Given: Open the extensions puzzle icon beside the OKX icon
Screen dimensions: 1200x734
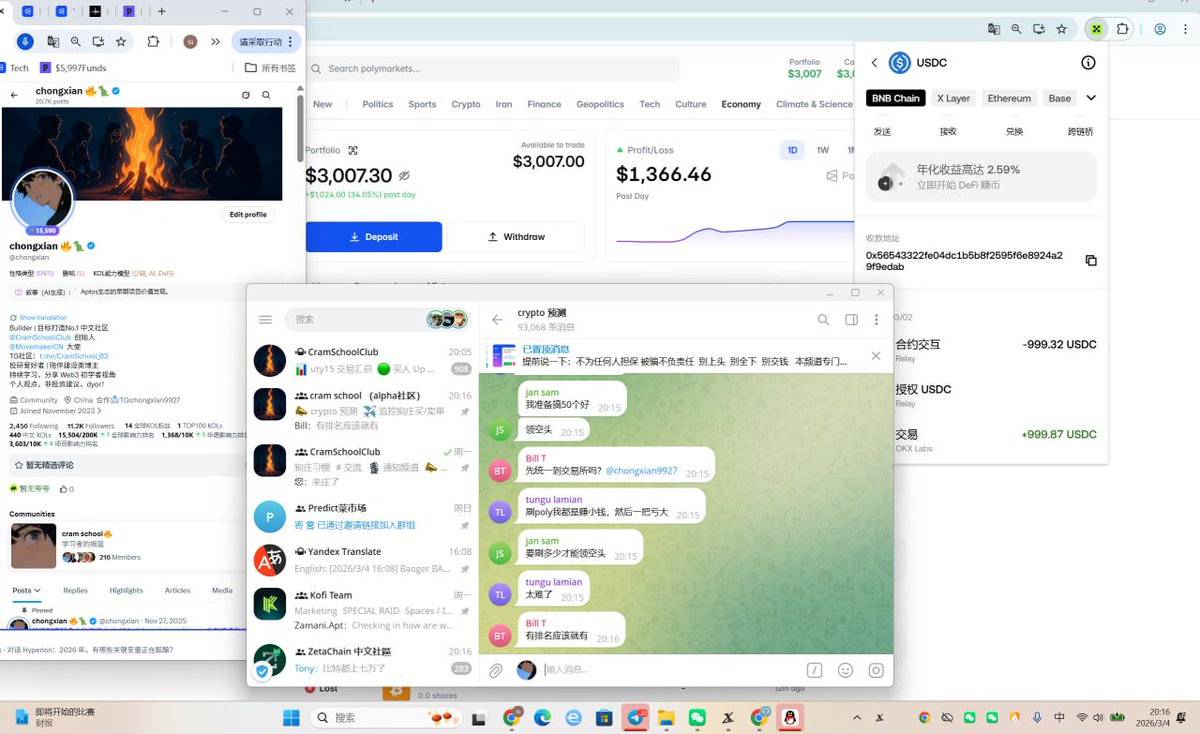Looking at the screenshot, I should click(1123, 29).
